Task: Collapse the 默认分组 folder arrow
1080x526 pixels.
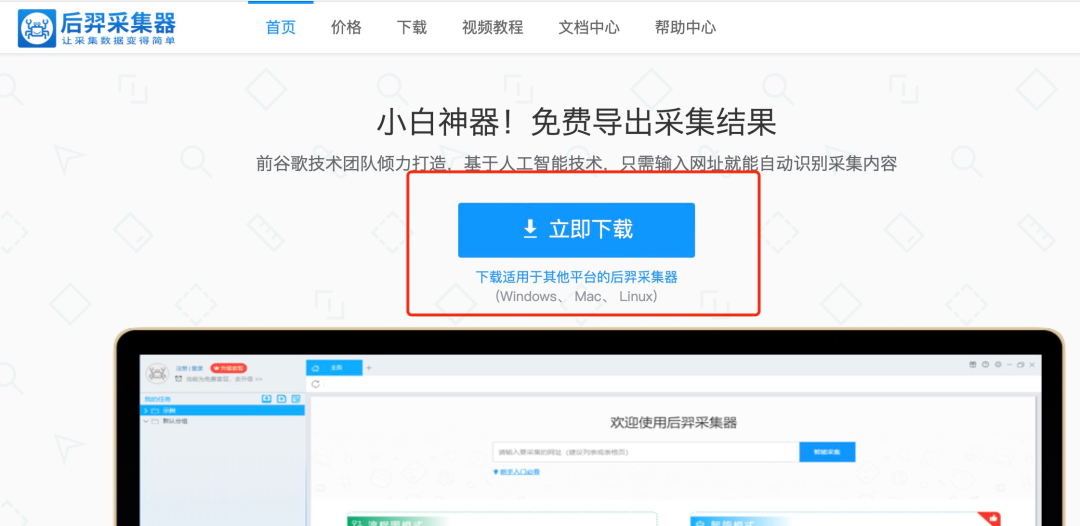Action: click(146, 421)
